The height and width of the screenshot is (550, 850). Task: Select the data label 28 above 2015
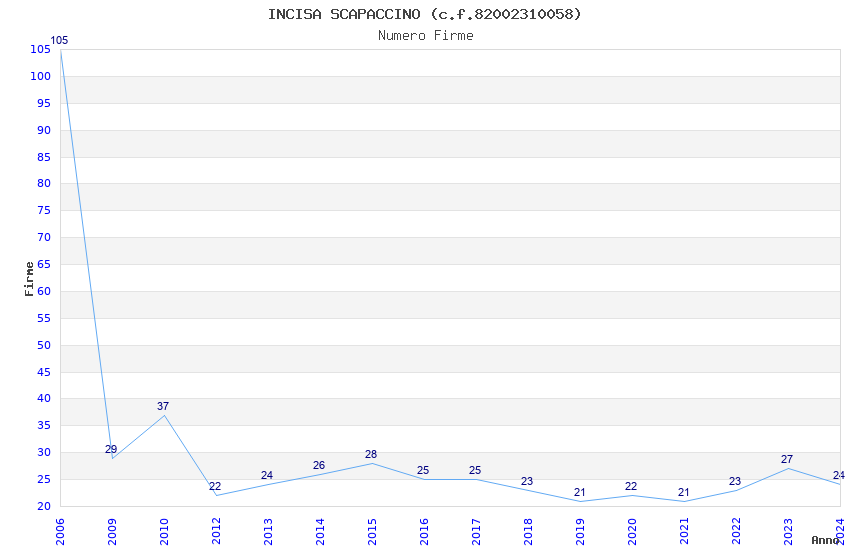371,454
